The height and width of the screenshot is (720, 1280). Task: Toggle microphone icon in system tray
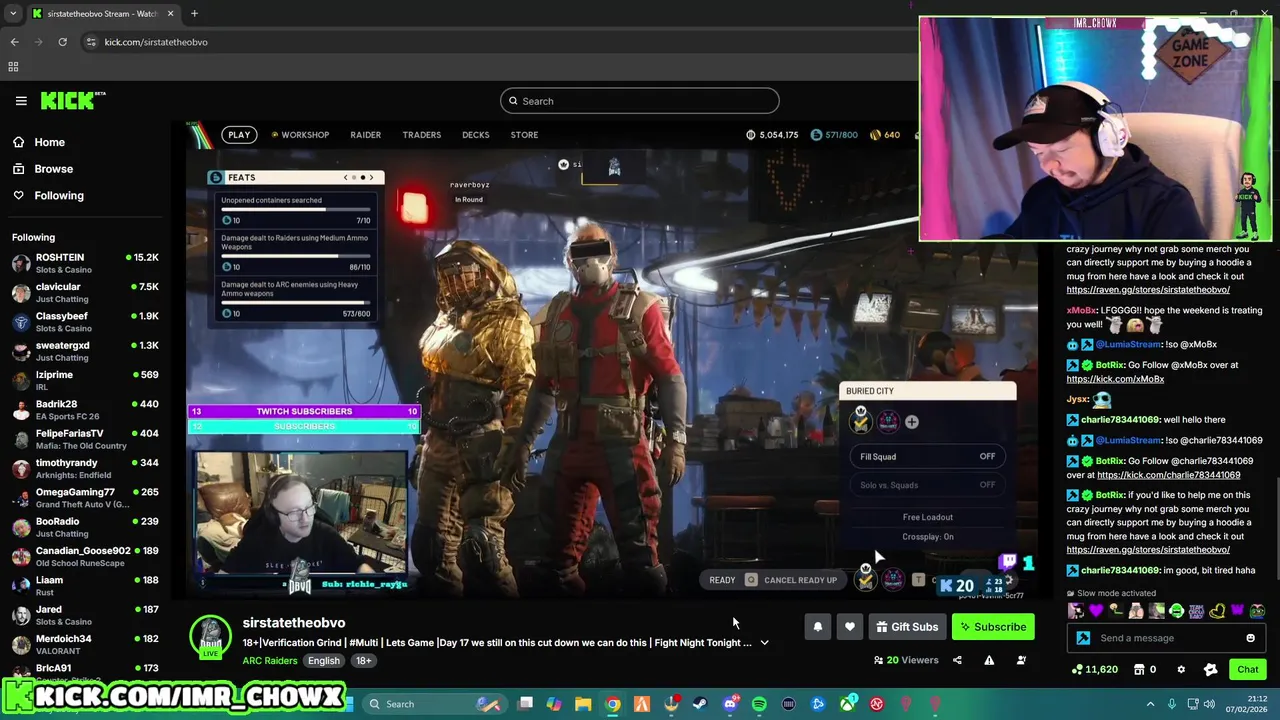click(1171, 704)
